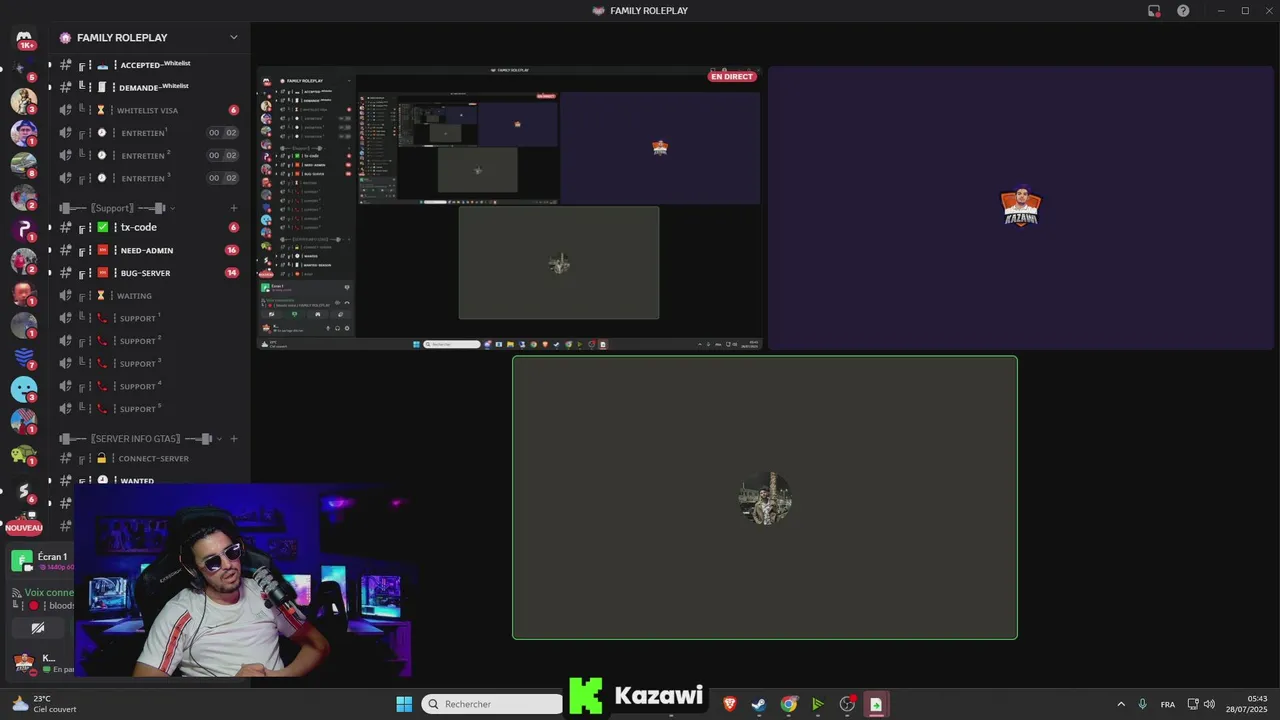
Task: Join the SUPPORT 4 voice channel
Action: click(x=148, y=386)
